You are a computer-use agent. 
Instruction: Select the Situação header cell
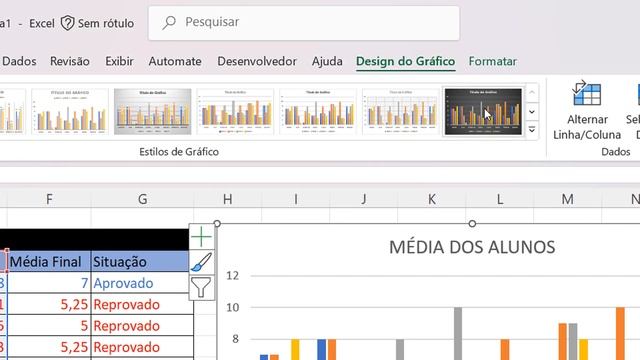pos(140,261)
